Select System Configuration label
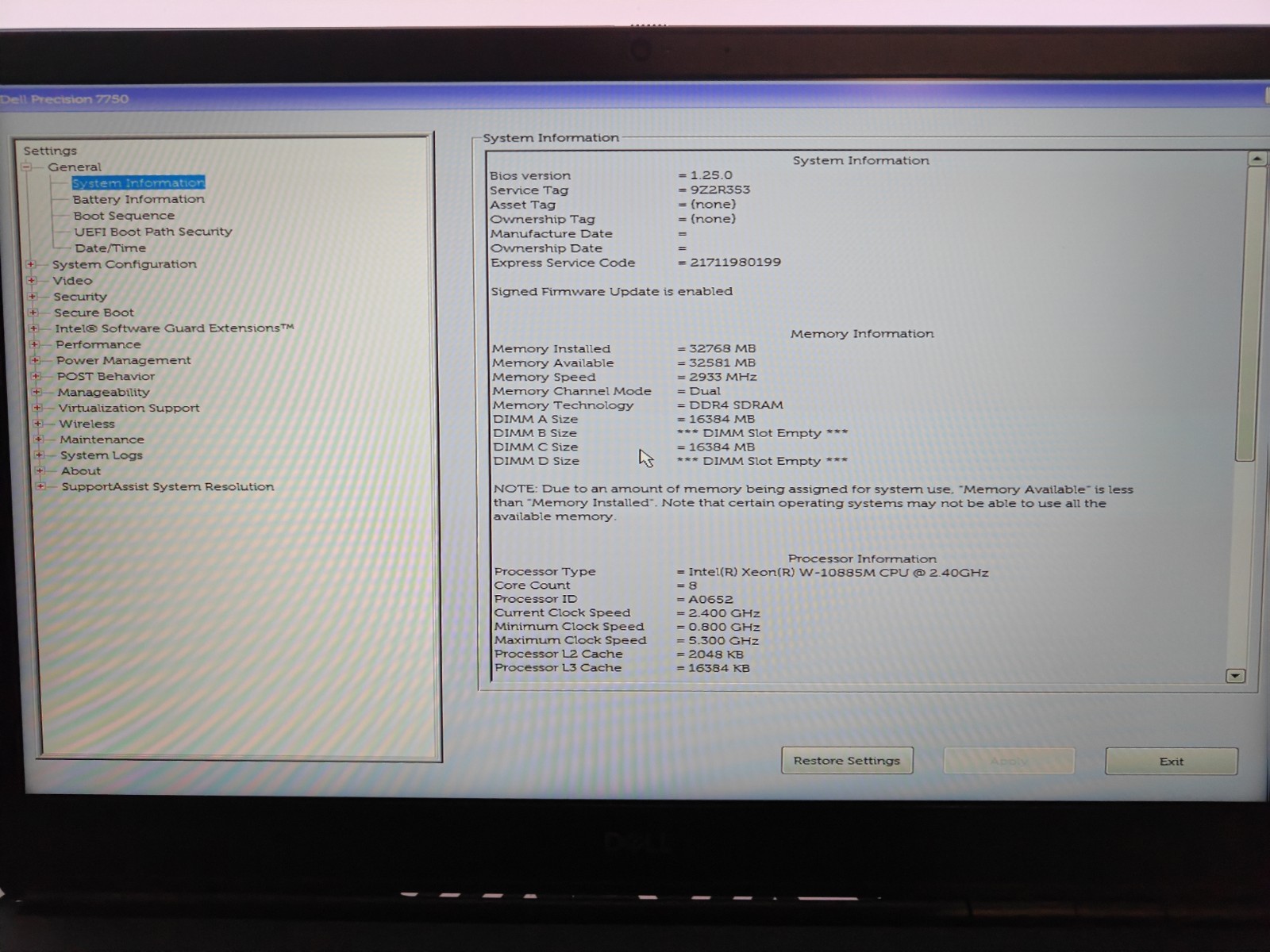 (125, 264)
